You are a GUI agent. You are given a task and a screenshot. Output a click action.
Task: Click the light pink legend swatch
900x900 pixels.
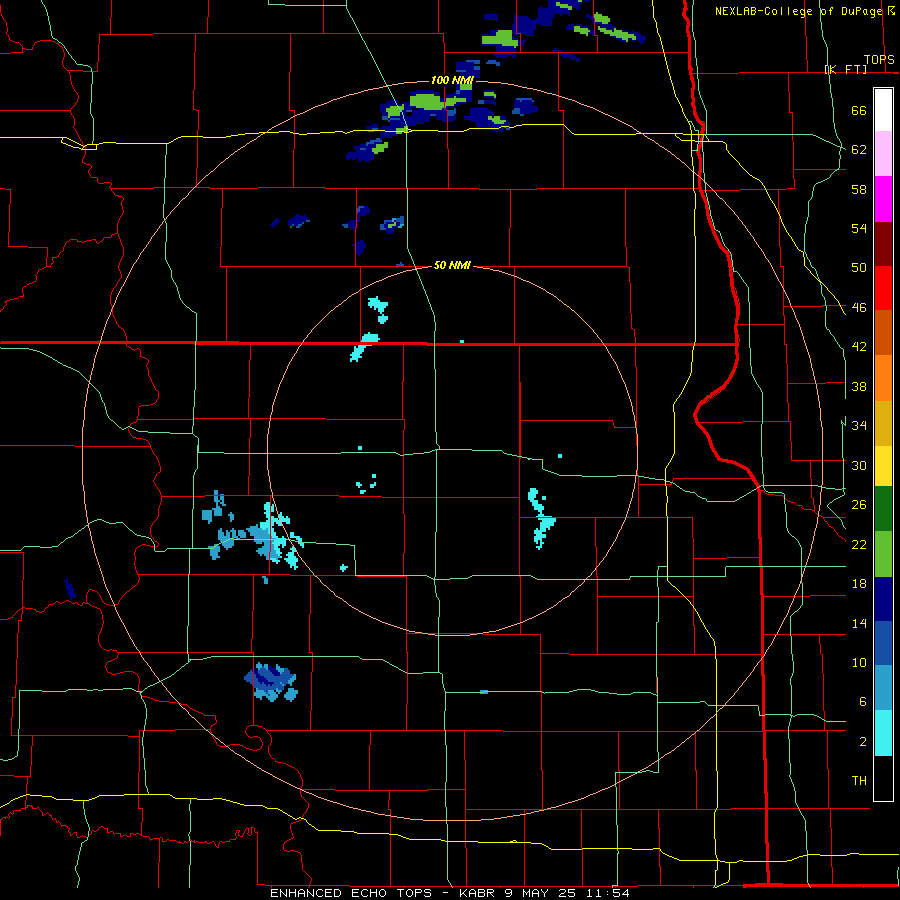883,154
